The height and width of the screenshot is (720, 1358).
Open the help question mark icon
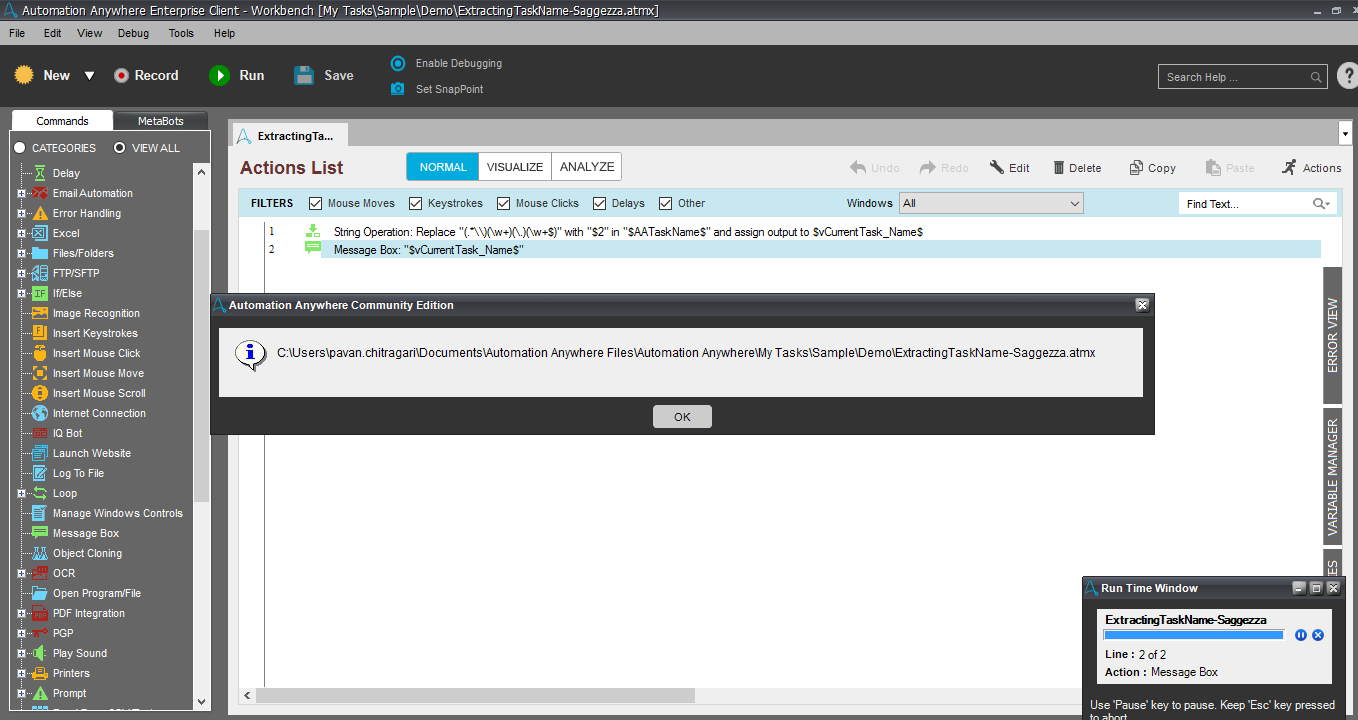[x=1347, y=76]
